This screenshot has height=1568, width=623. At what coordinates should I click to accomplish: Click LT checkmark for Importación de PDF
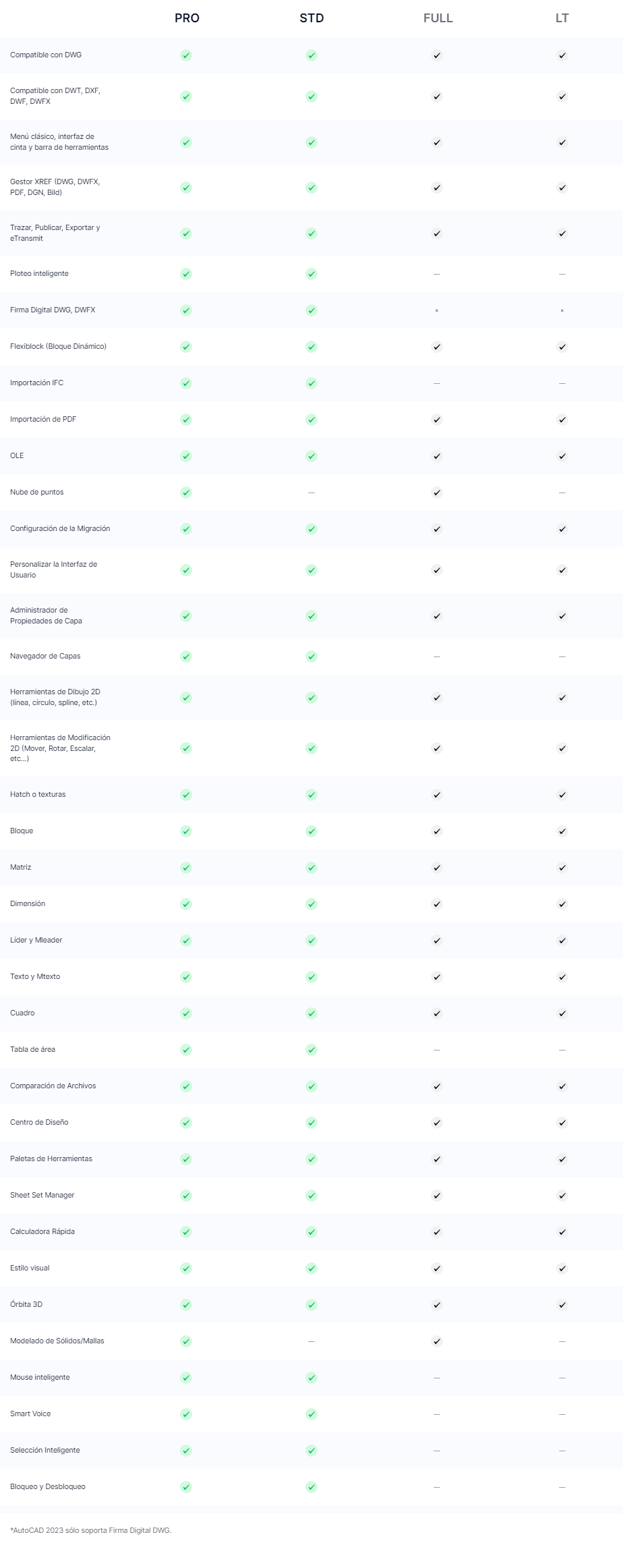coord(562,420)
